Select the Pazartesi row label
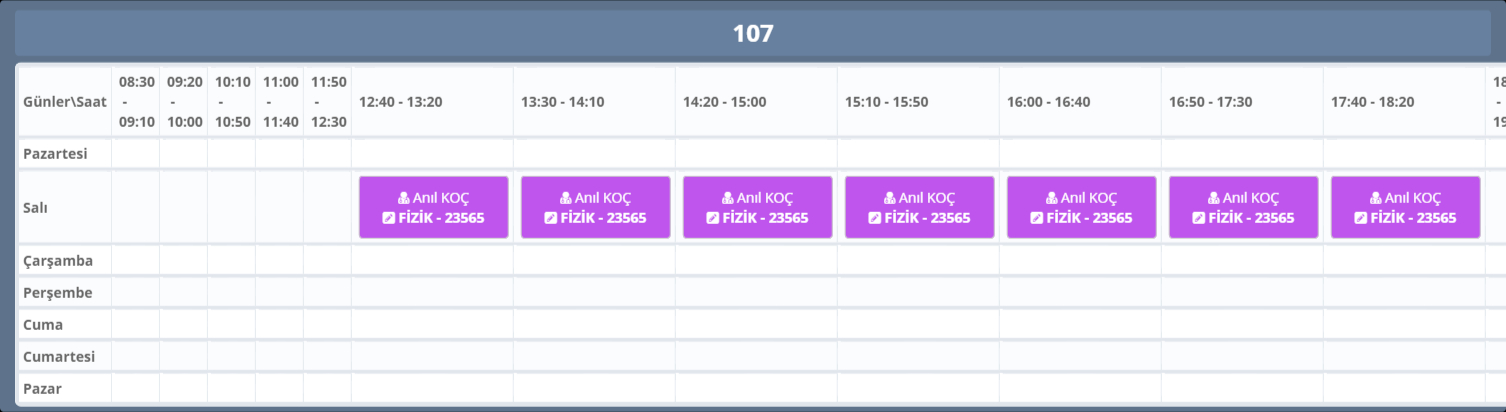This screenshot has width=1506, height=412. point(56,154)
